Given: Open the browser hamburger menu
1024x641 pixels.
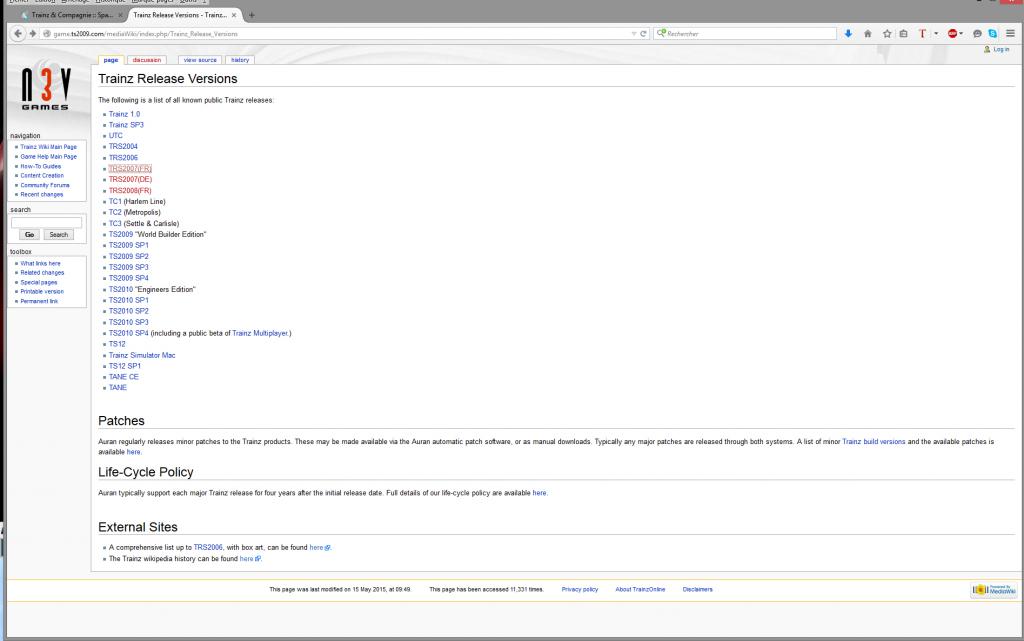Looking at the screenshot, I should (x=1010, y=33).
